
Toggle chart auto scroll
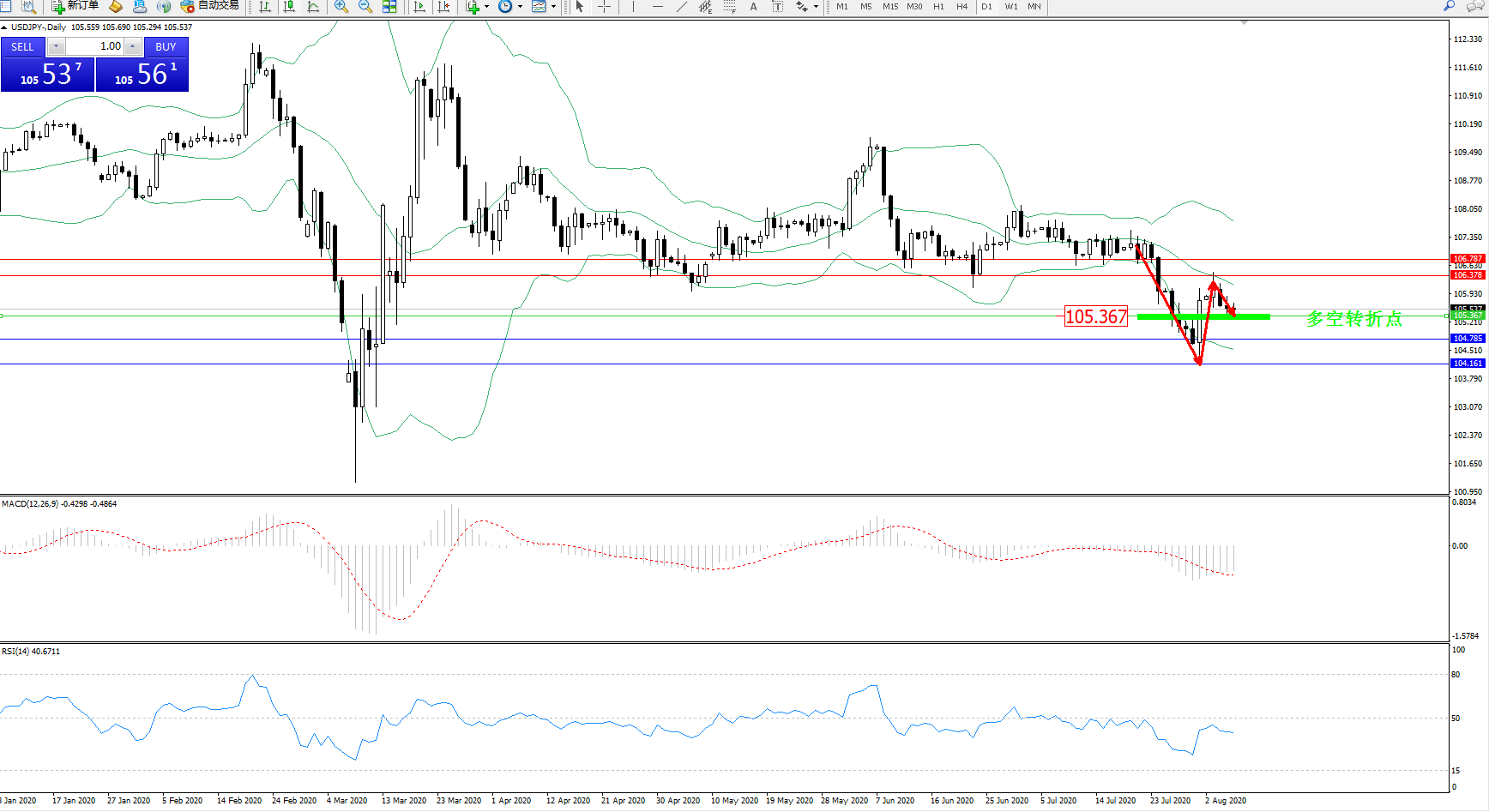click(419, 7)
